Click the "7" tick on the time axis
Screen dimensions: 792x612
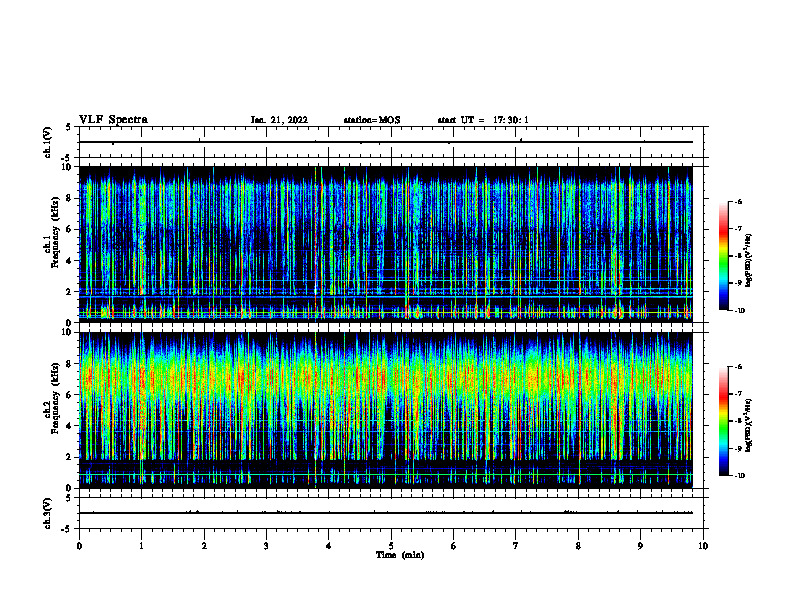click(x=516, y=546)
